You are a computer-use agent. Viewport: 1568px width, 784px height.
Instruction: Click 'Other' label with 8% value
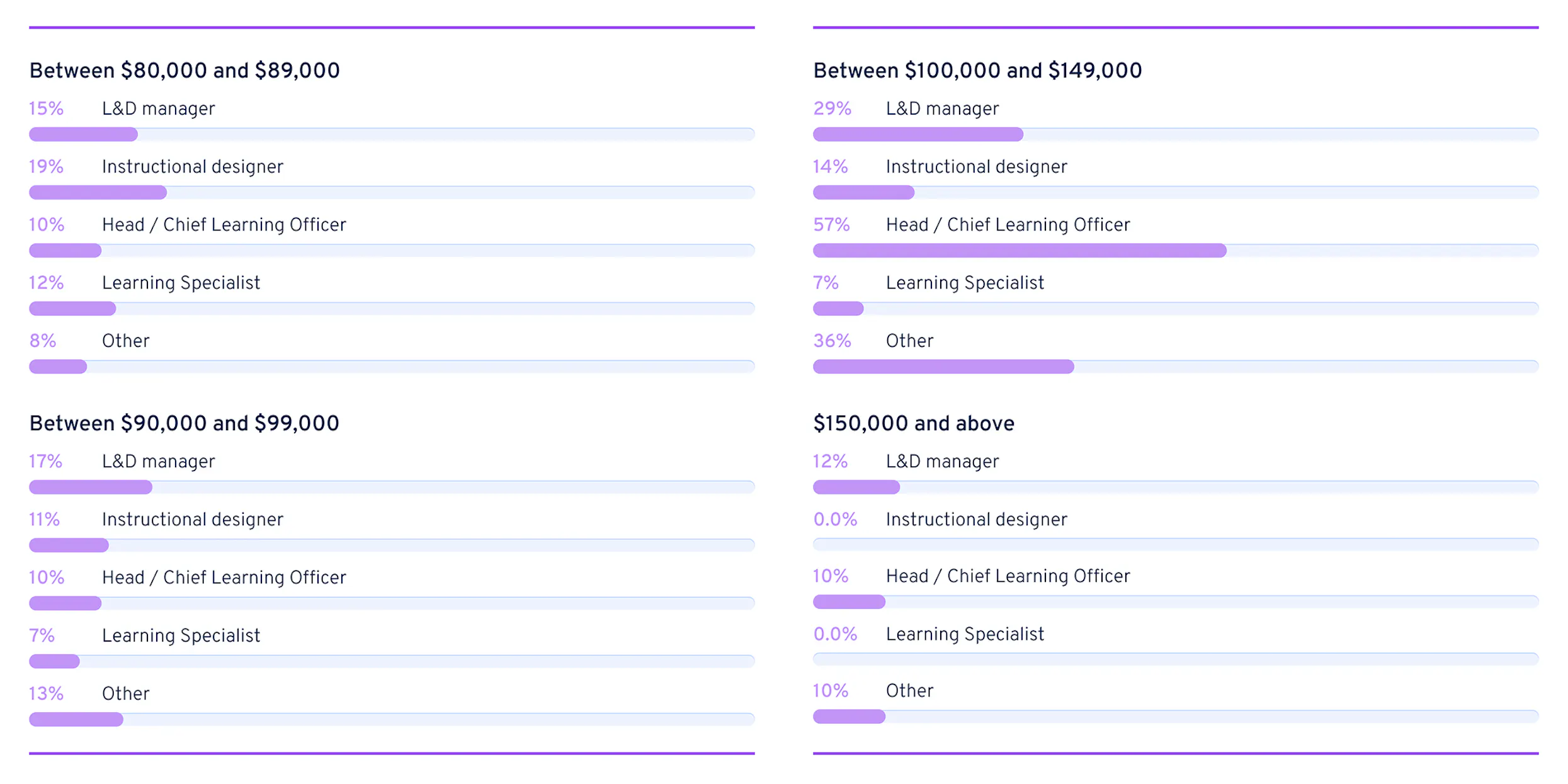click(126, 341)
